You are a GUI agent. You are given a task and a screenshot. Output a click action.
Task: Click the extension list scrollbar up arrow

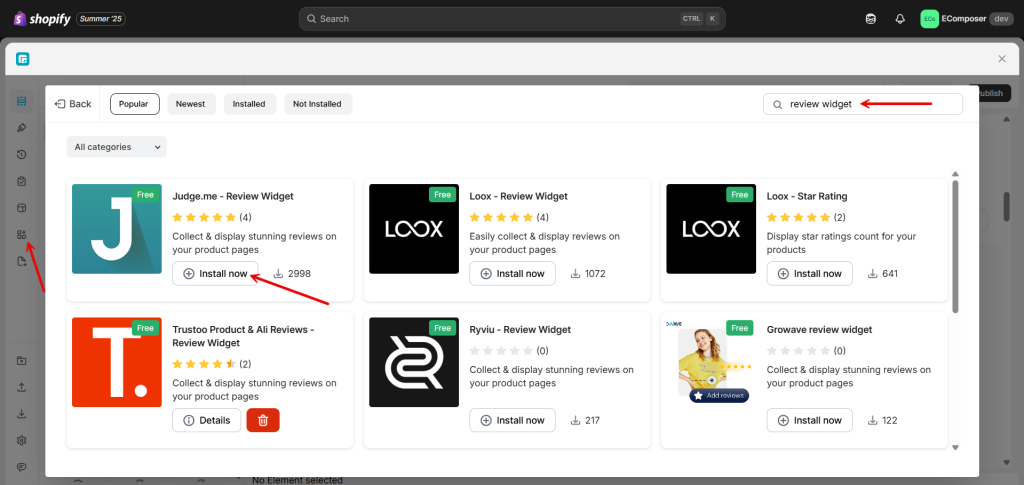coord(955,174)
